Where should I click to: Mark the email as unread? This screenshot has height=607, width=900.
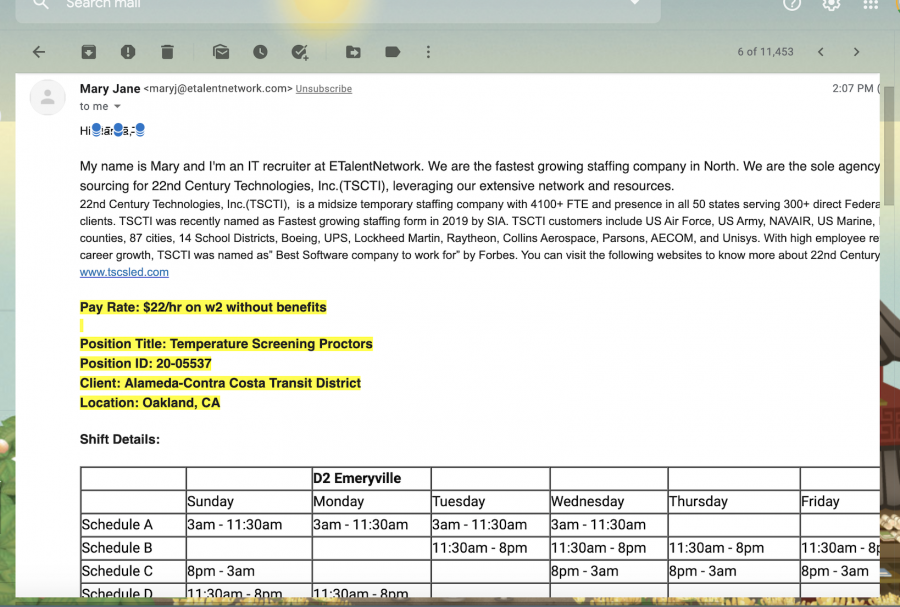pos(221,52)
